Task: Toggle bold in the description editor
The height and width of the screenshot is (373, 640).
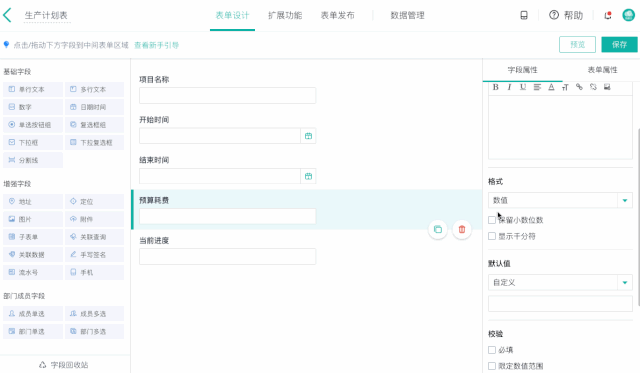Action: tap(496, 87)
